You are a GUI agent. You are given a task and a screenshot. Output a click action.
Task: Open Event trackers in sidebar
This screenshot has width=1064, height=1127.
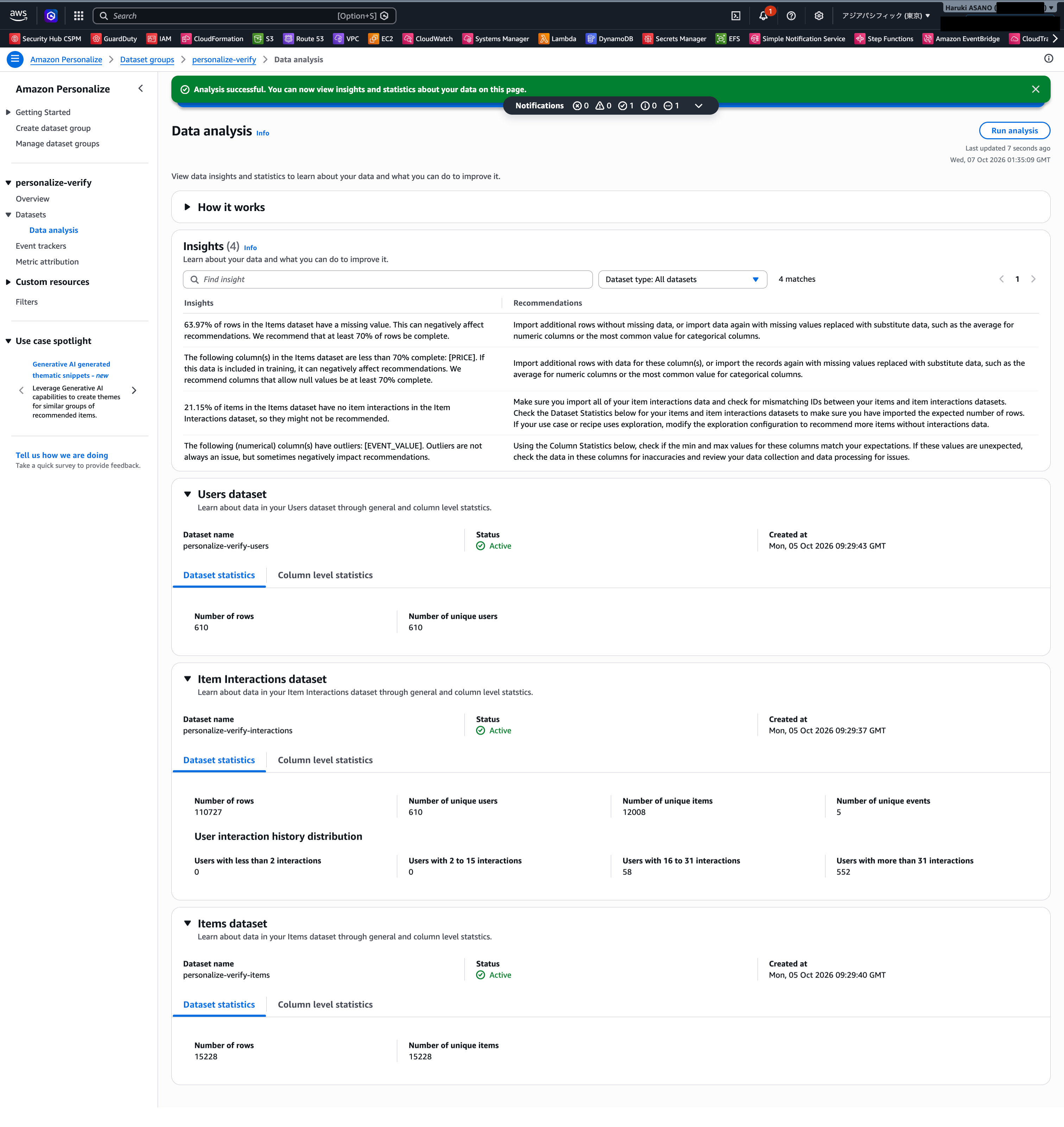coord(41,246)
